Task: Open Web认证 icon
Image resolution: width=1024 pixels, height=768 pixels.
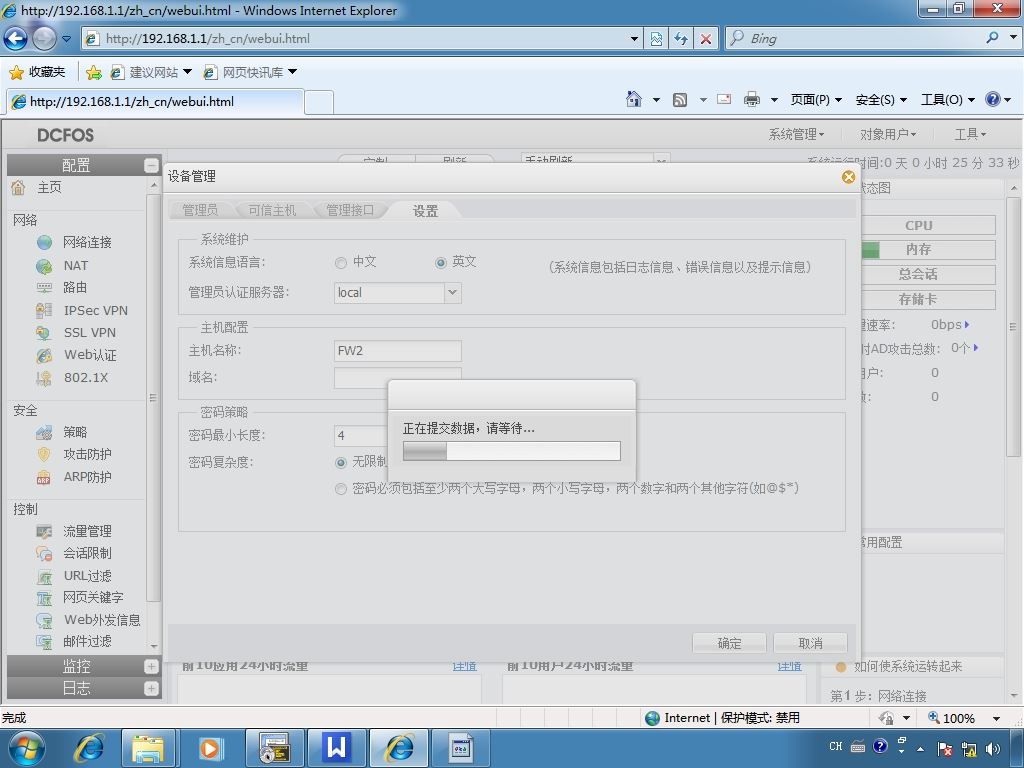Action: coord(44,355)
